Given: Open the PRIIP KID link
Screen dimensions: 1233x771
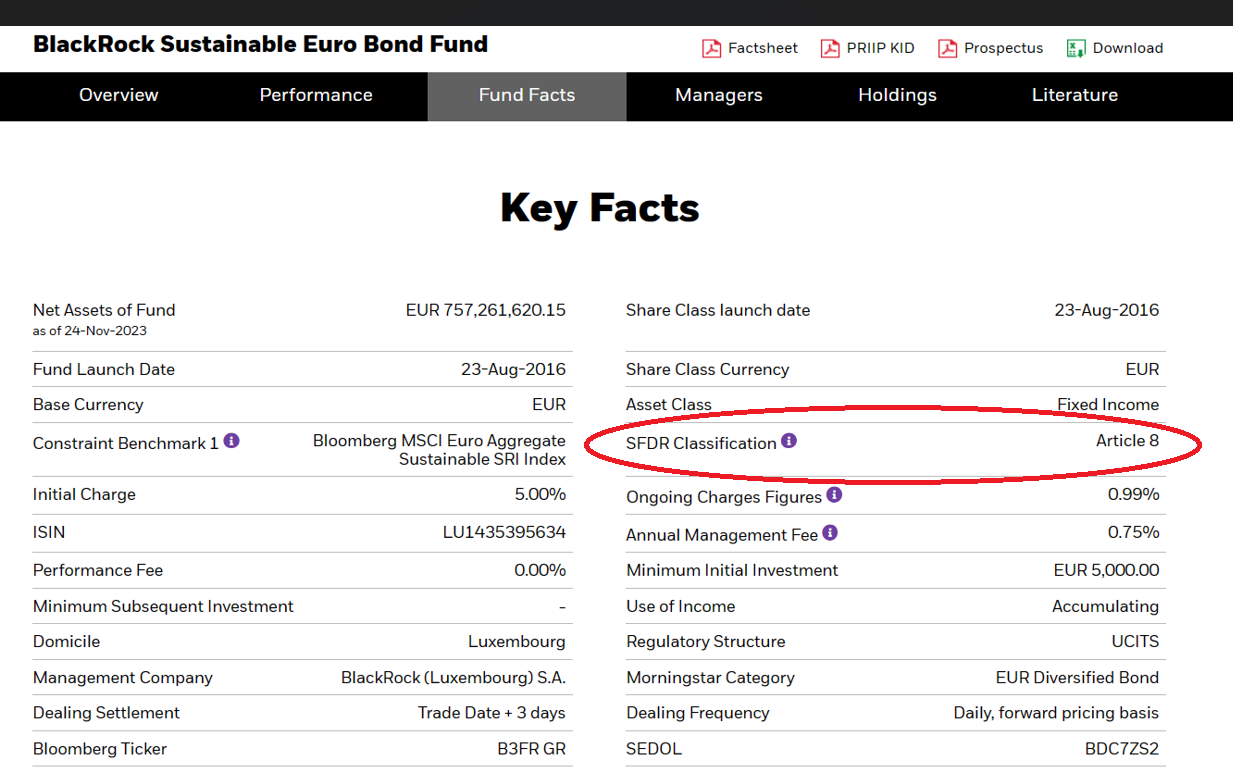Looking at the screenshot, I should point(881,48).
